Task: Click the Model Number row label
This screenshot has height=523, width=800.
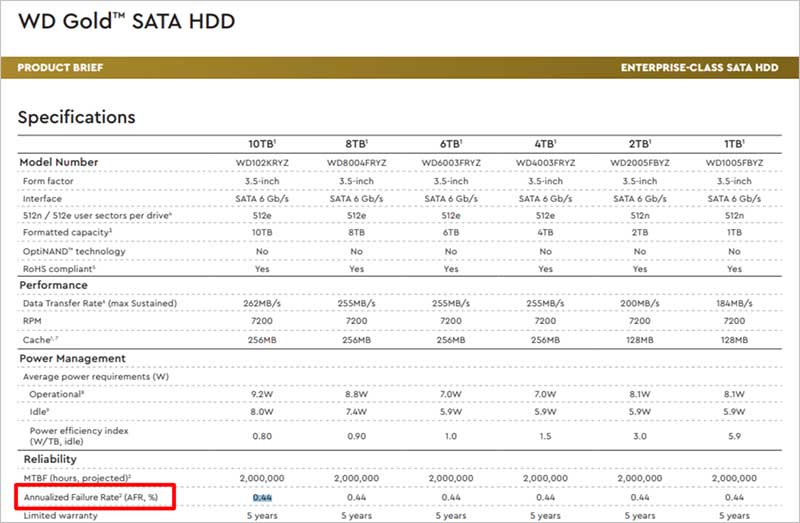Action: point(59,162)
